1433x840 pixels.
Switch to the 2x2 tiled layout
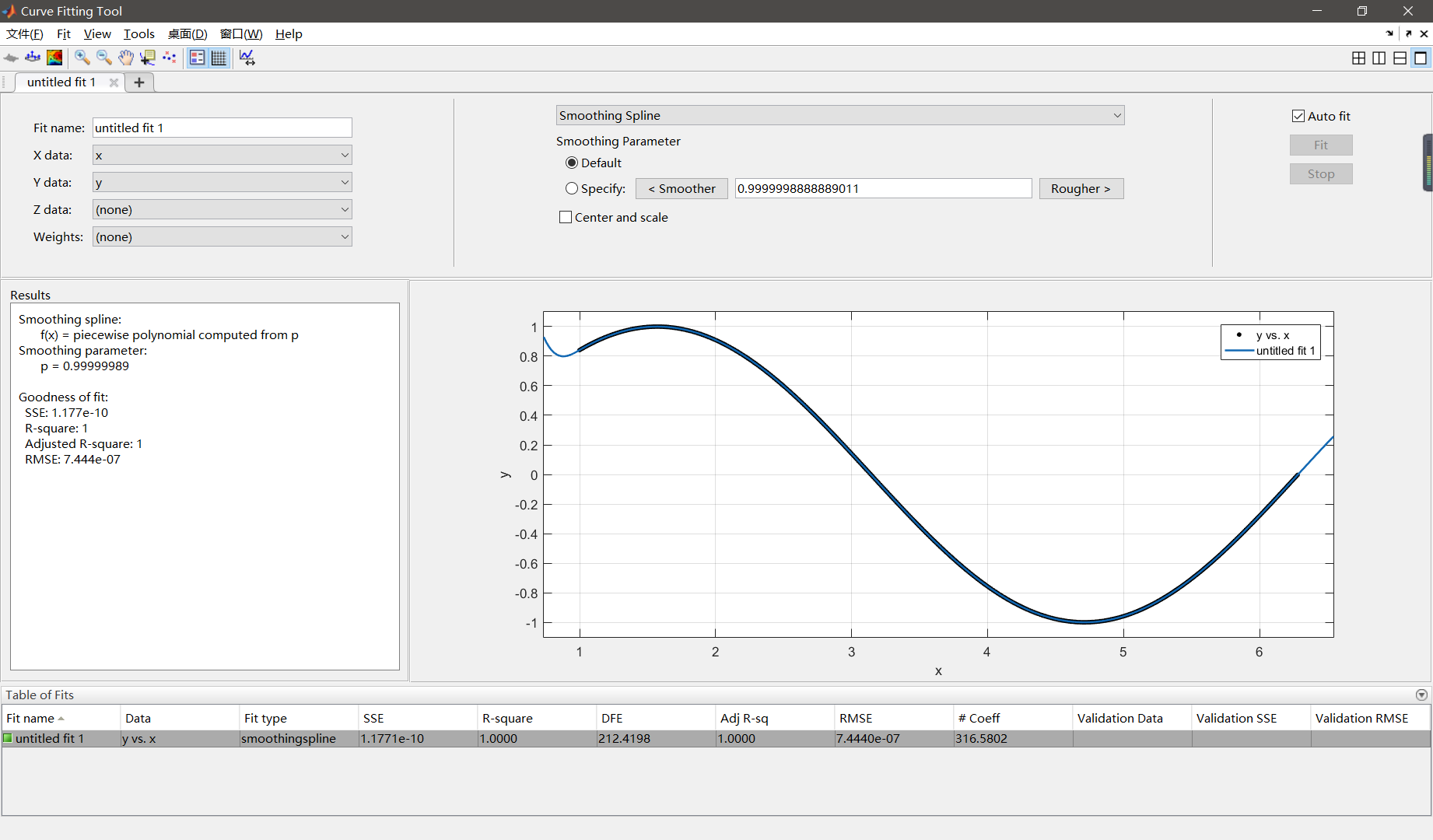1358,58
